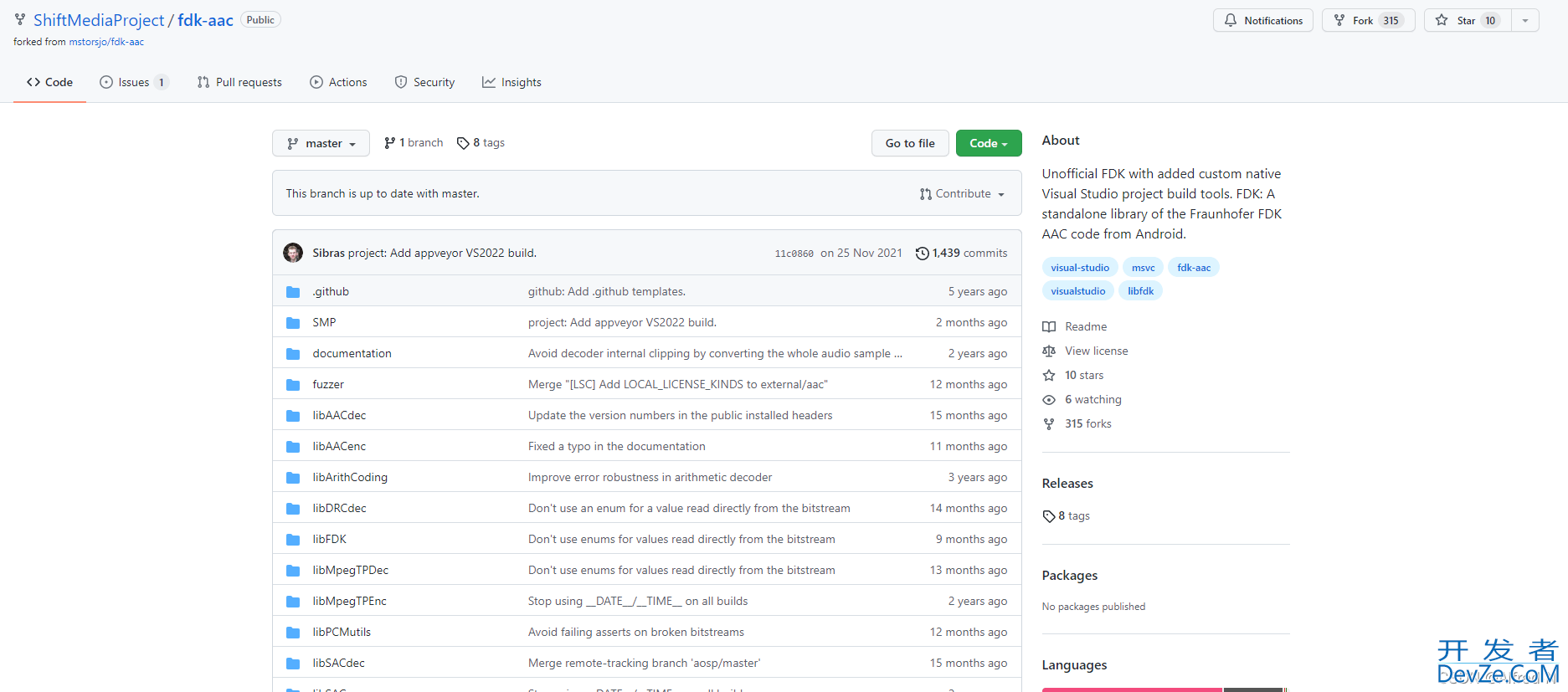The width and height of the screenshot is (1568, 692).
Task: Click the Notifications bell button
Action: [1263, 20]
